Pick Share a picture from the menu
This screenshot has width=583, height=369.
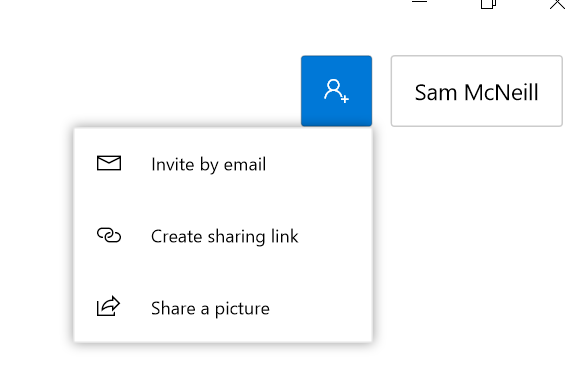(223, 308)
